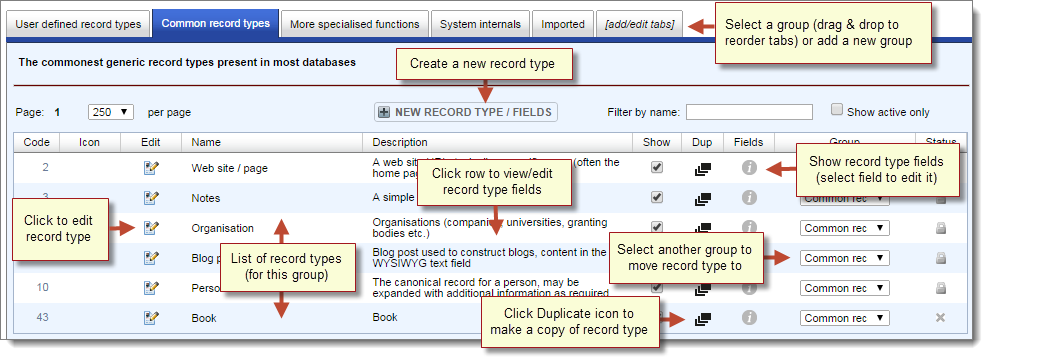Select the Book name cell

coord(204,318)
